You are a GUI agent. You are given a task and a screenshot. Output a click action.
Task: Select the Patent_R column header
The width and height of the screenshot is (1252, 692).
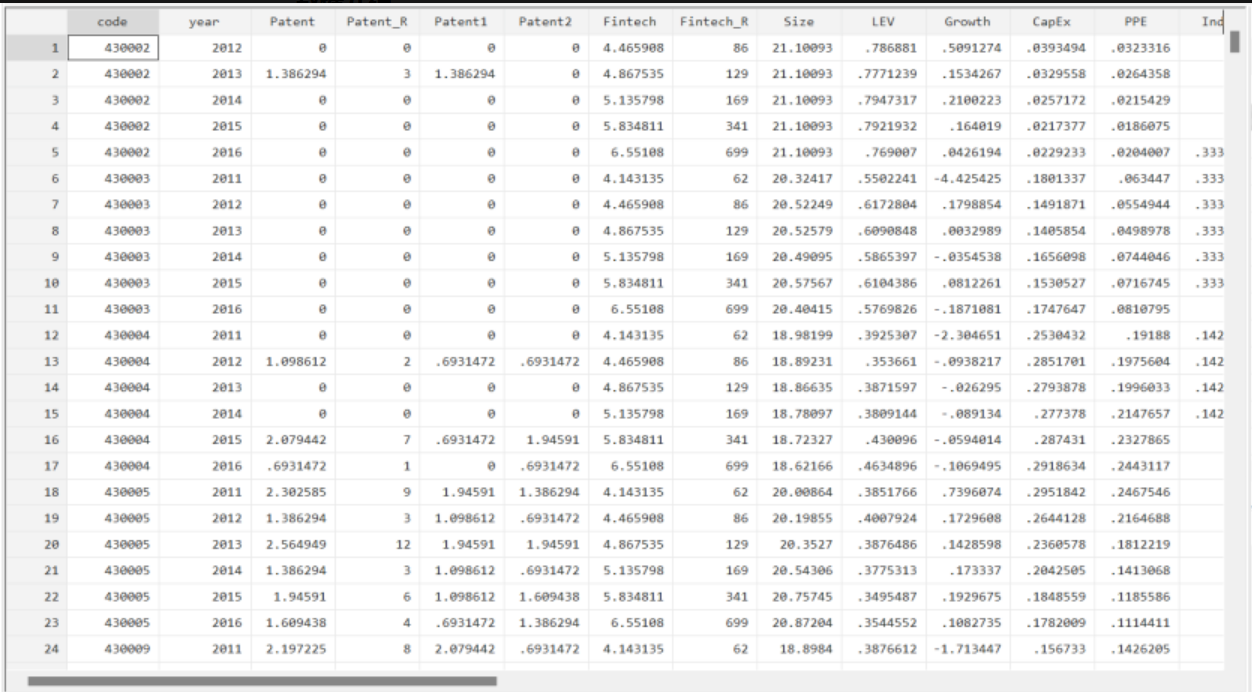pos(379,21)
